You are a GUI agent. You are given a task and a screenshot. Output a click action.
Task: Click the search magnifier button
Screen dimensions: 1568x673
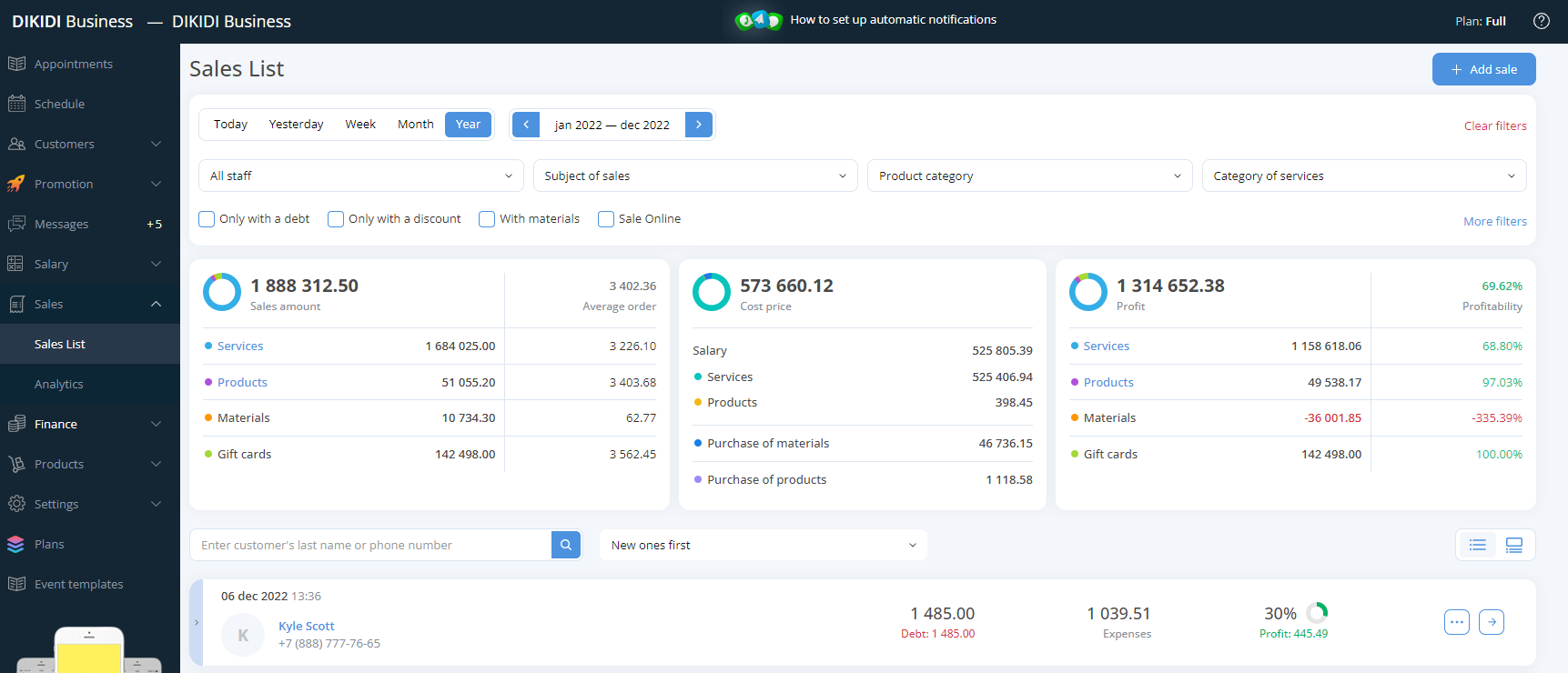(566, 545)
